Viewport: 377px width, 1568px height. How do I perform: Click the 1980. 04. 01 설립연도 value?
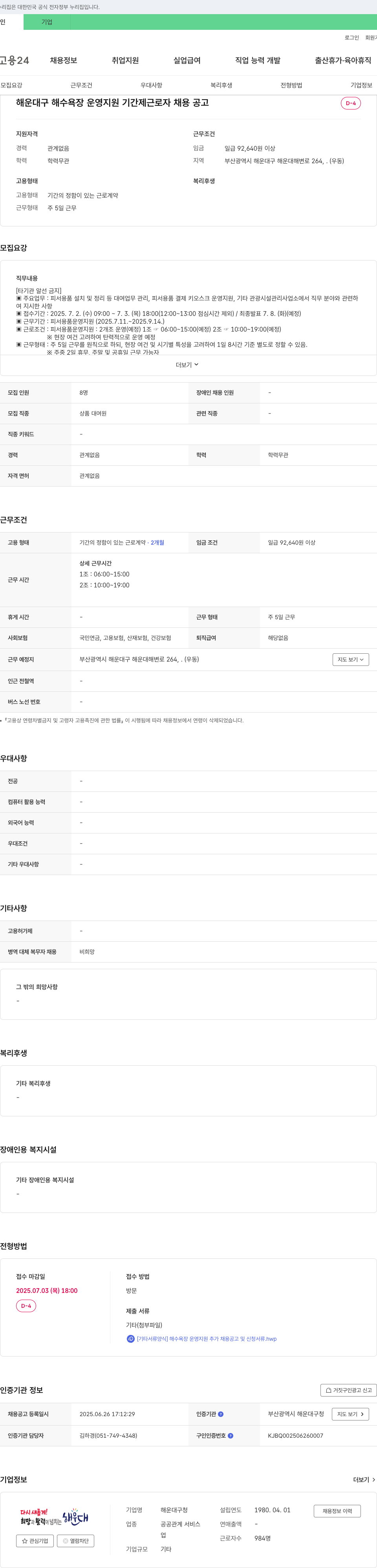pyautogui.click(x=272, y=1510)
